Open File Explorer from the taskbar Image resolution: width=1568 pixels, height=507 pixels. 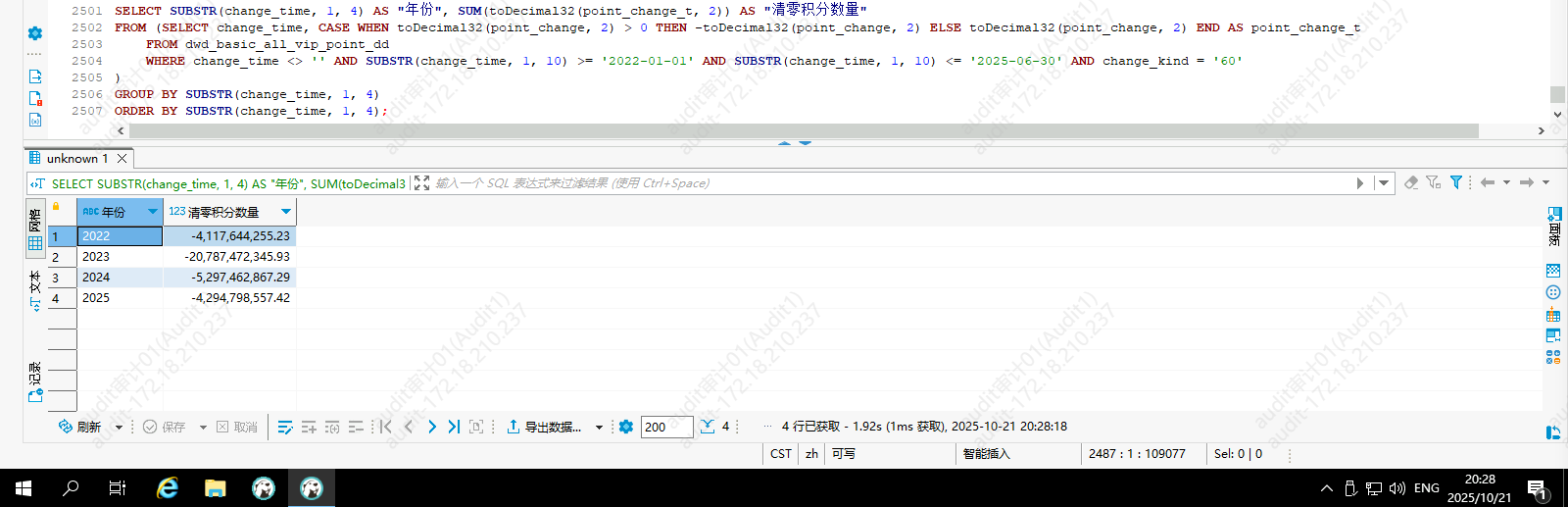(x=216, y=487)
